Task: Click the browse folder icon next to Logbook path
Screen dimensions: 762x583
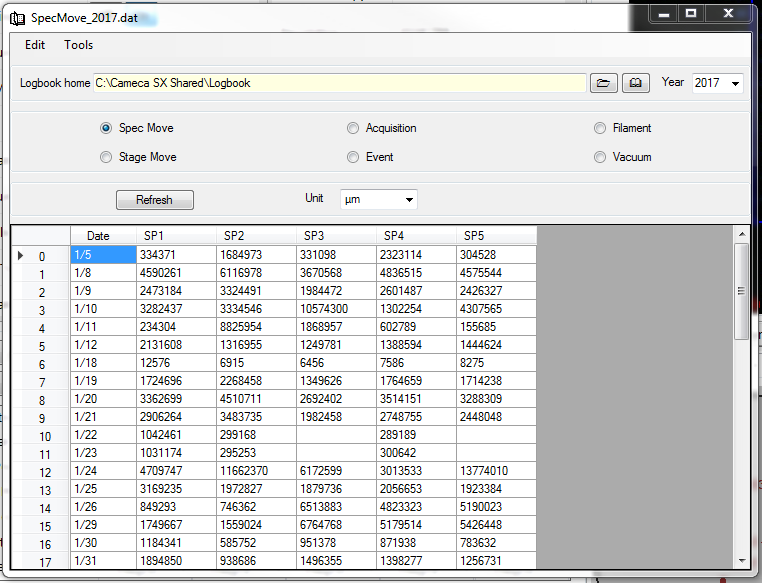Action: [602, 83]
